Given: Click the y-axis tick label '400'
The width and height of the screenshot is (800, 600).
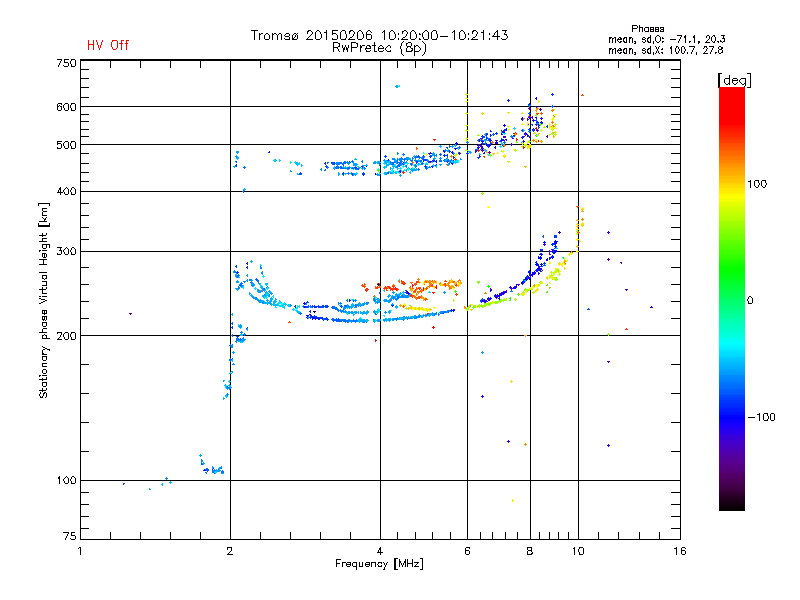Looking at the screenshot, I should (x=66, y=192).
